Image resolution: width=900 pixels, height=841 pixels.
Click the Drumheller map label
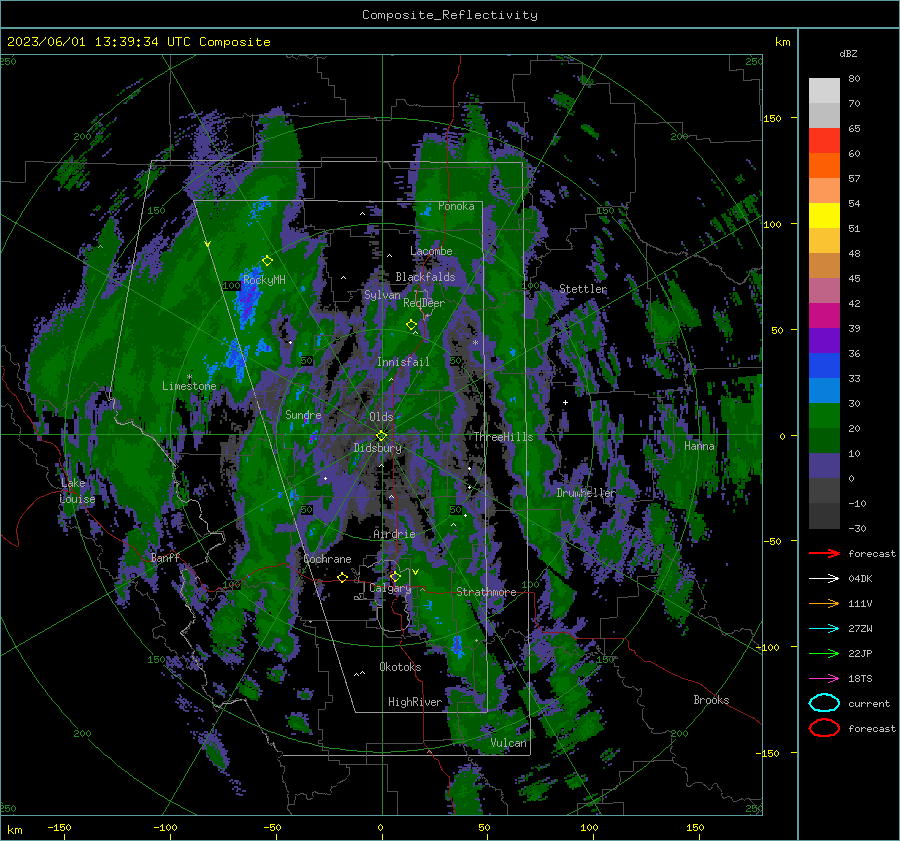point(586,493)
